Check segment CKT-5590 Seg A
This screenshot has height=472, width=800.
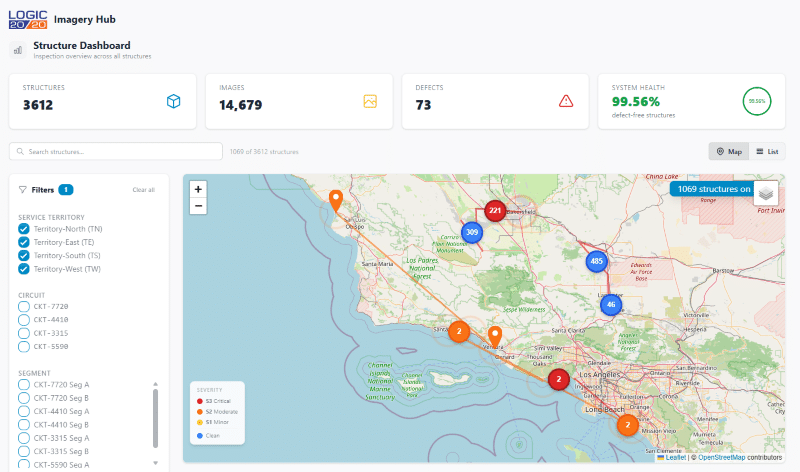(23, 464)
